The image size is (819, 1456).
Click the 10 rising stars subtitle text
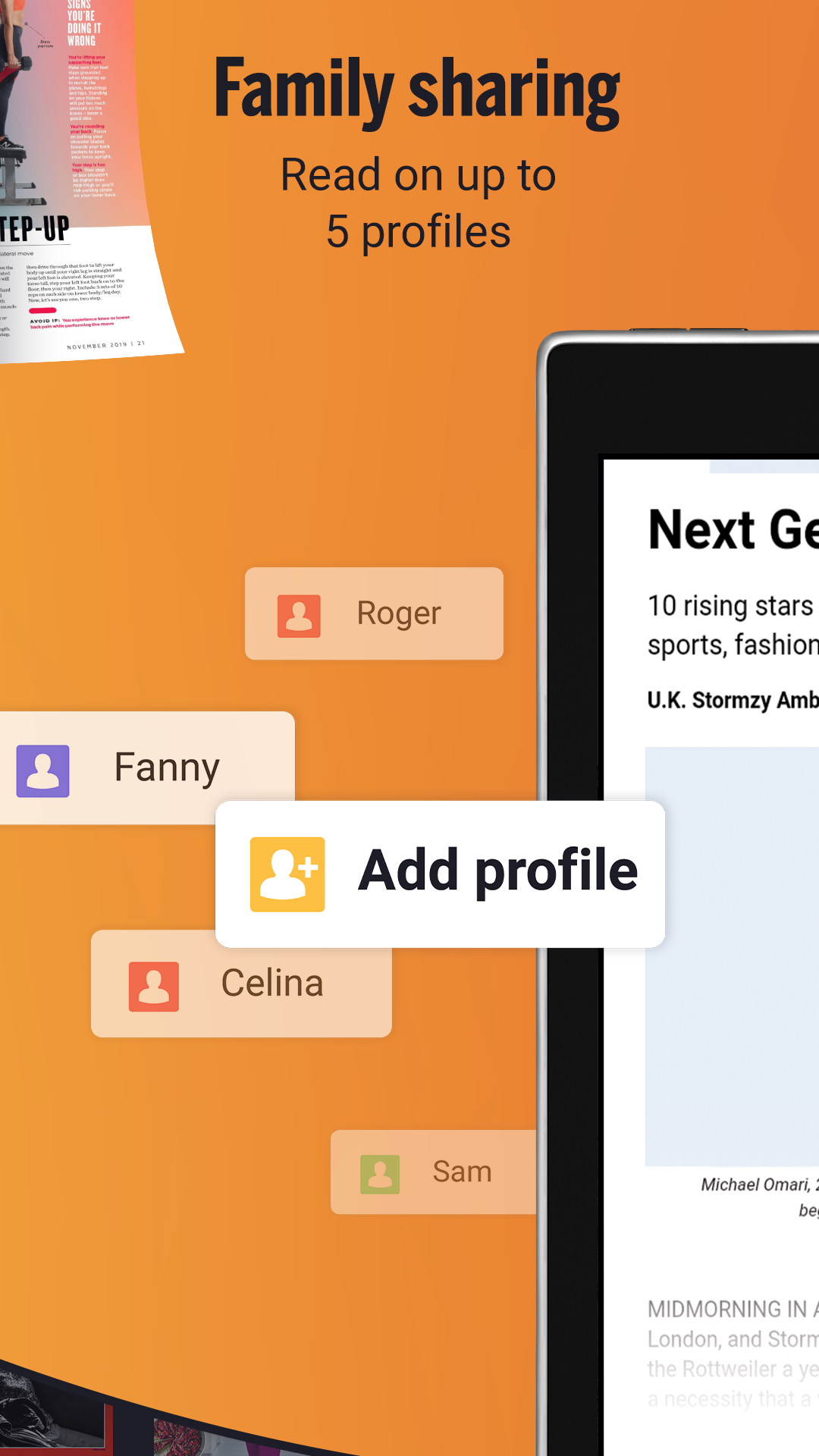[x=728, y=623]
